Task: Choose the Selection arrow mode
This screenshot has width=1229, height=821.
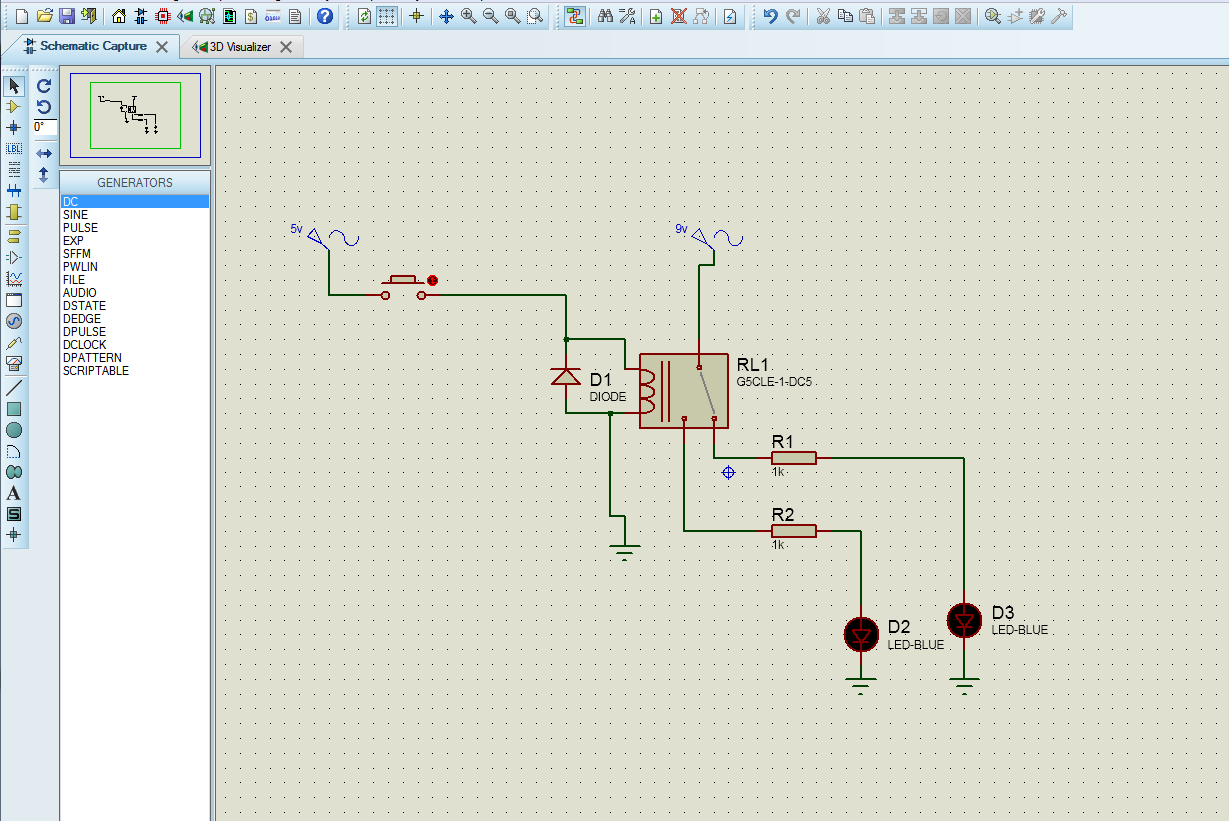Action: point(14,86)
